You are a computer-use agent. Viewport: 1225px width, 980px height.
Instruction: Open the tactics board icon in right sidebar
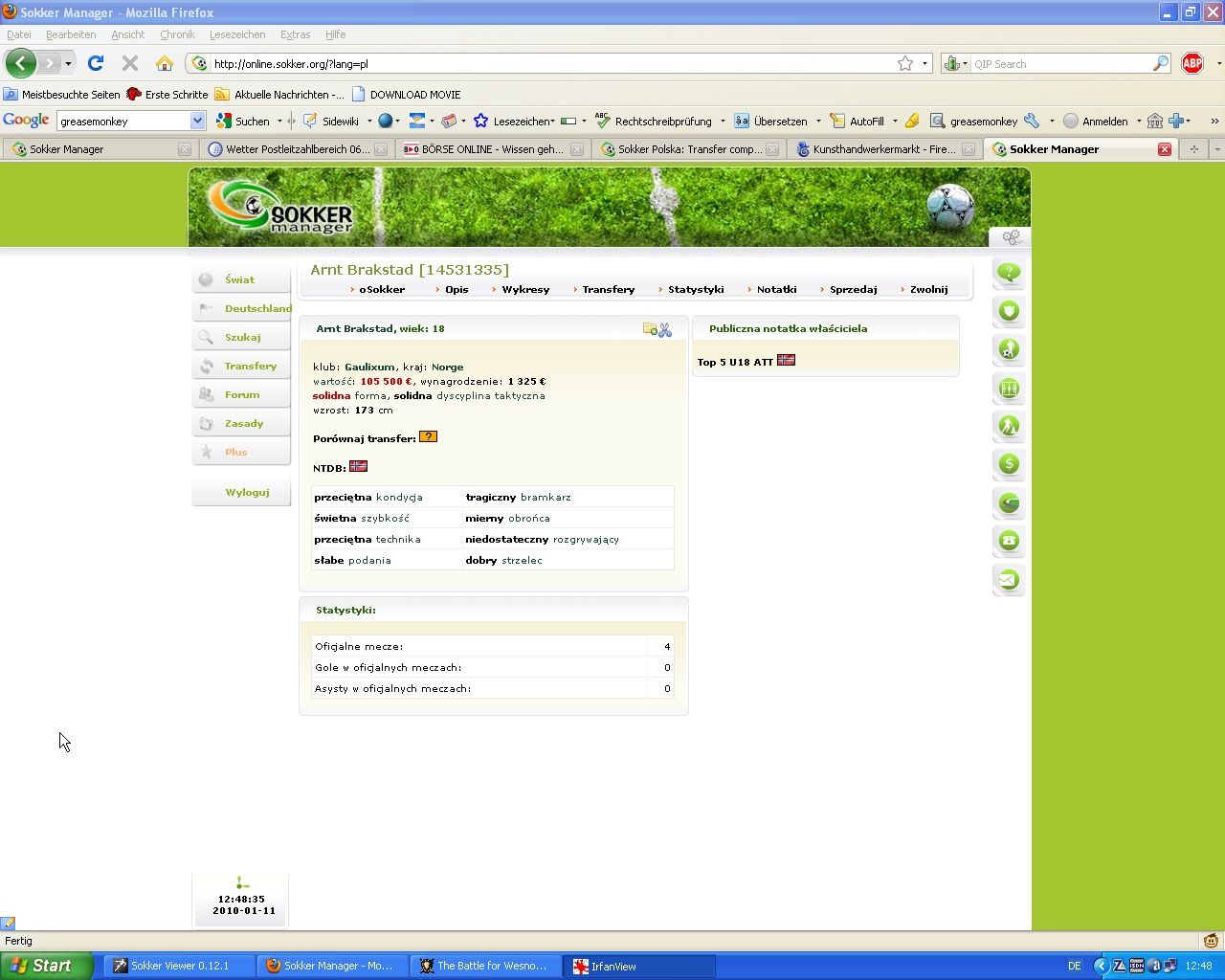pos(1009,388)
